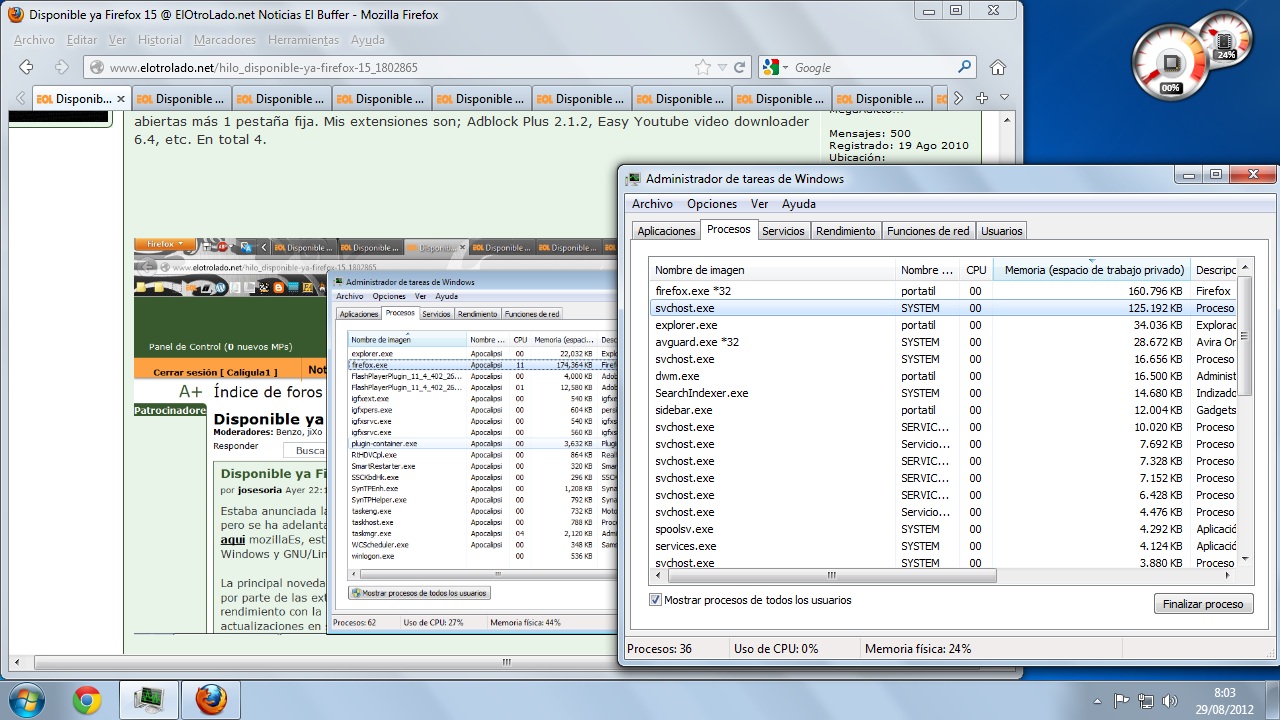
Task: Open Action Center flag in system tray
Action: (x=1122, y=700)
